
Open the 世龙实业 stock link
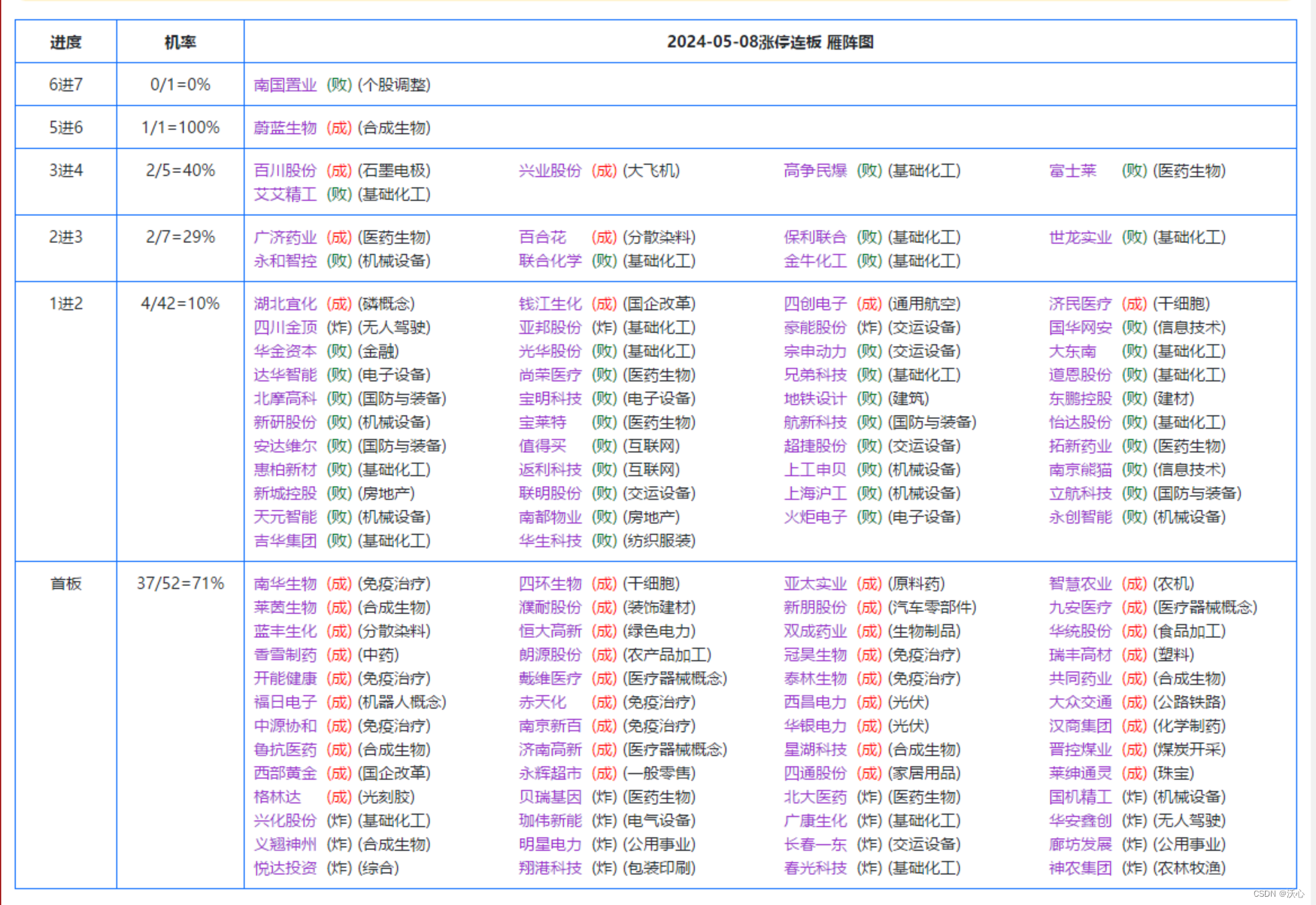point(1081,238)
